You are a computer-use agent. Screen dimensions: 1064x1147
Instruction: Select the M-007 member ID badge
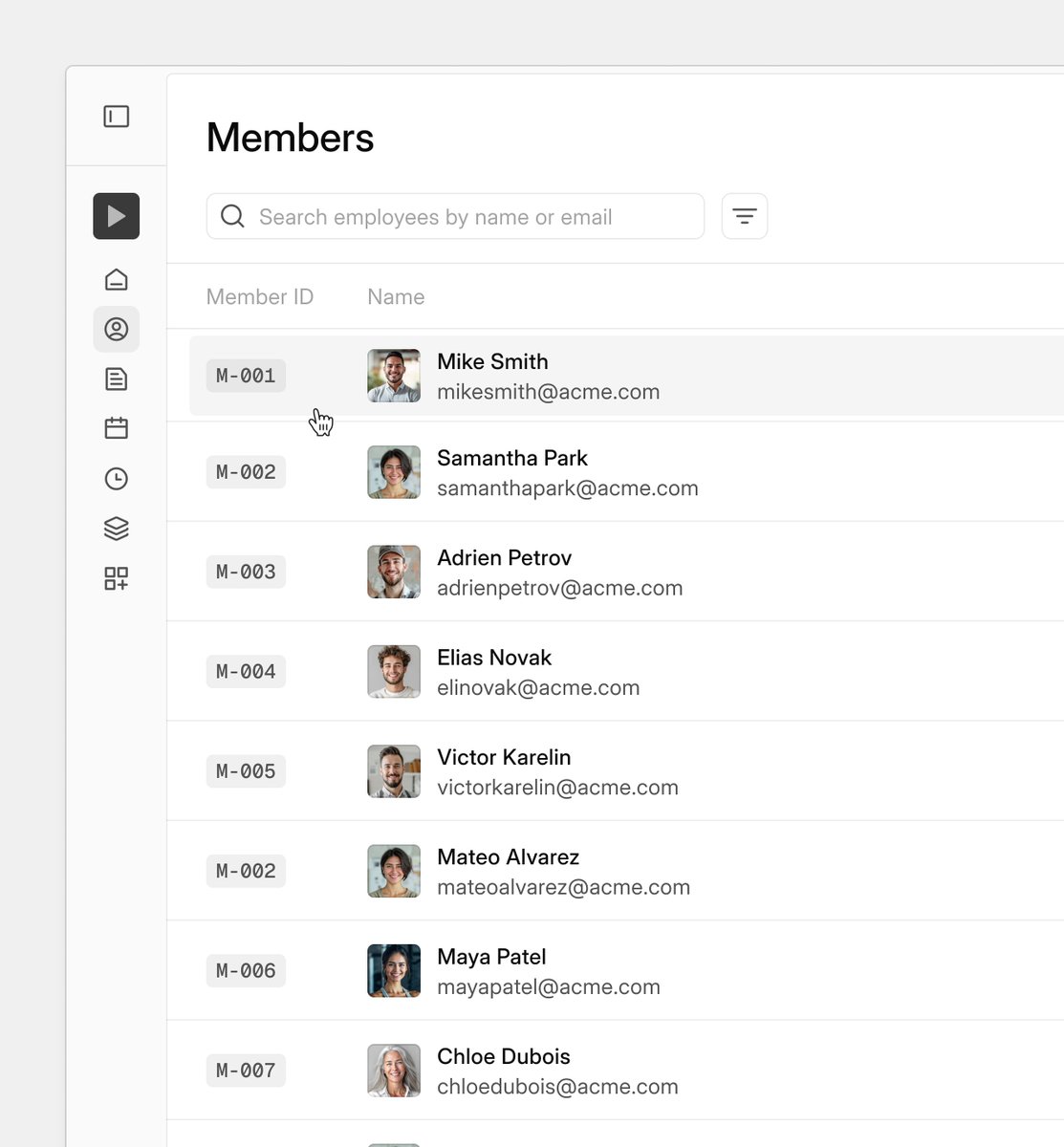click(x=246, y=1071)
